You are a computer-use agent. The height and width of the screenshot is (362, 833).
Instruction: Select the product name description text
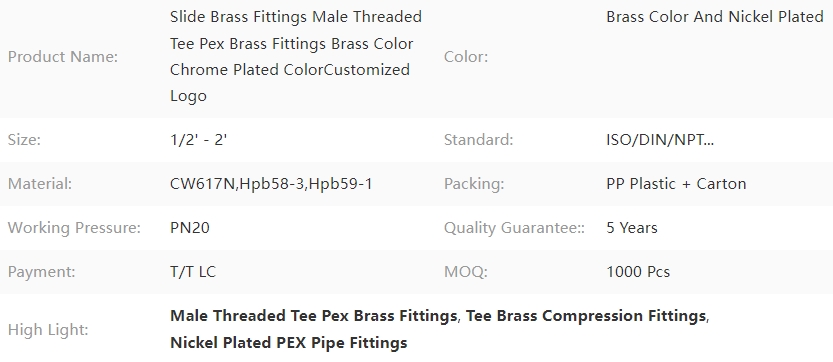click(296, 56)
